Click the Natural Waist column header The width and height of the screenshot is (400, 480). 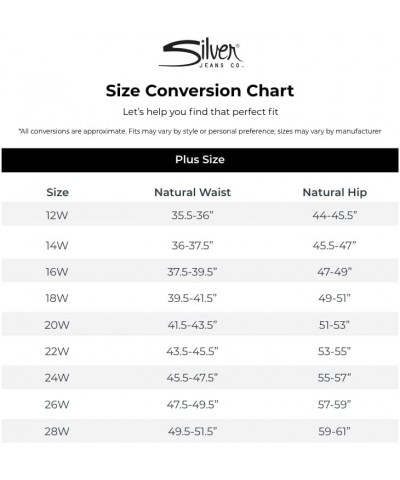193,192
